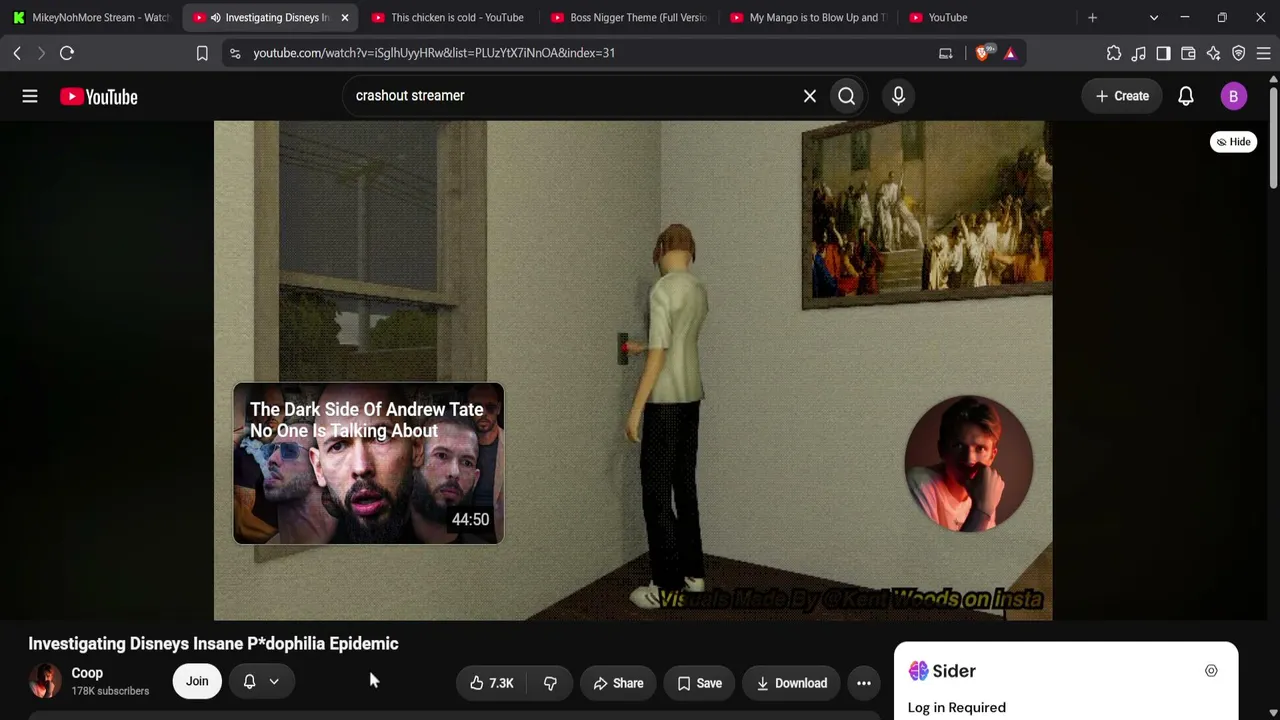Viewport: 1280px width, 720px height.
Task: Open the account avatar B menu
Action: click(x=1233, y=96)
